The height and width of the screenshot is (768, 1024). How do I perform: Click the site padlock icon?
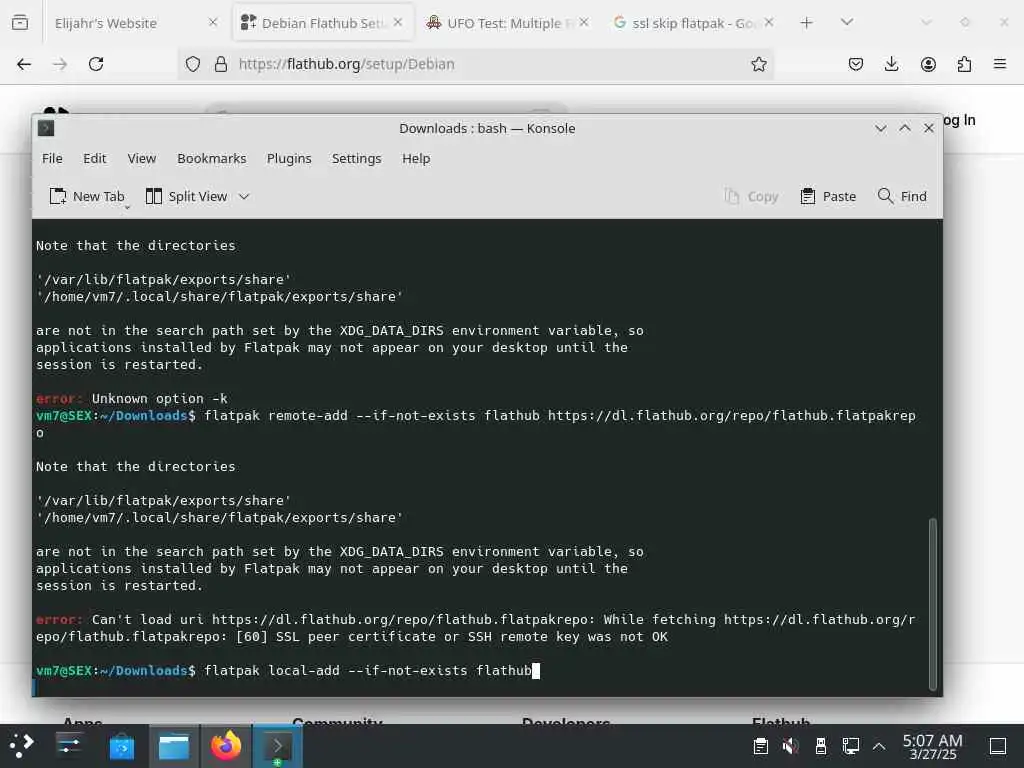pos(221,64)
